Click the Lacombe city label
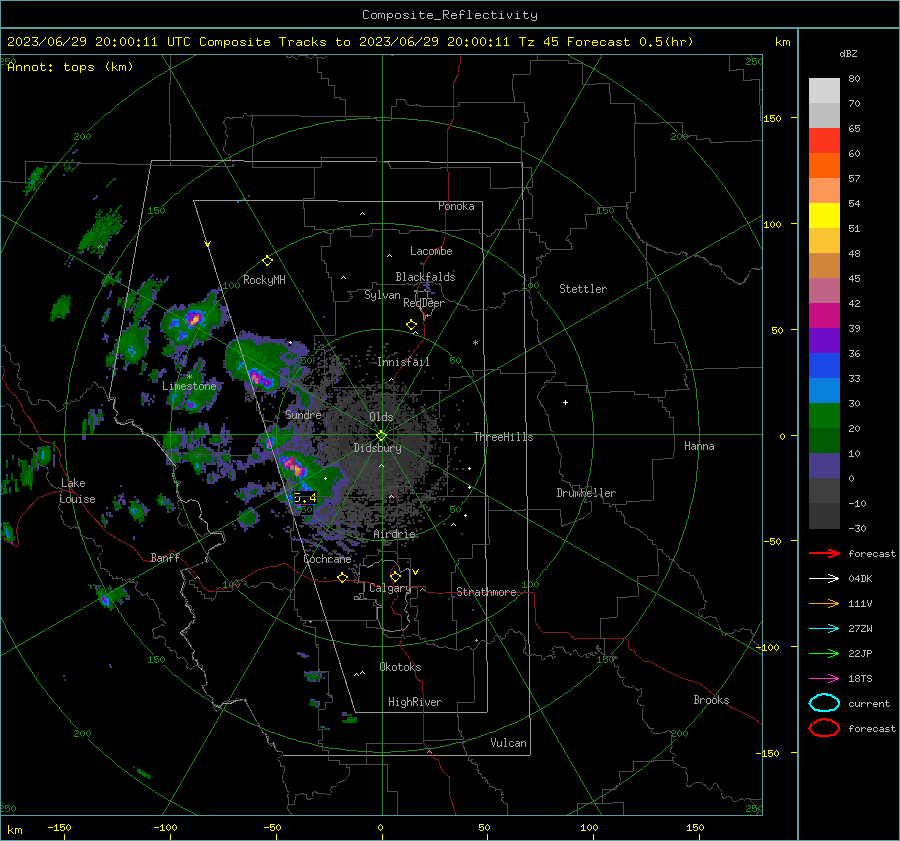 coord(431,251)
